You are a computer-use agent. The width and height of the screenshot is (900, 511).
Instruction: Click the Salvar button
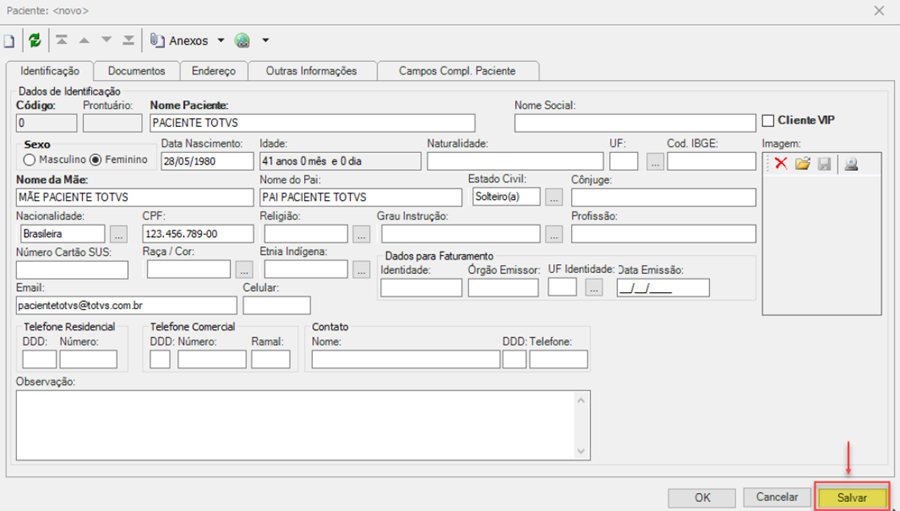(x=852, y=497)
